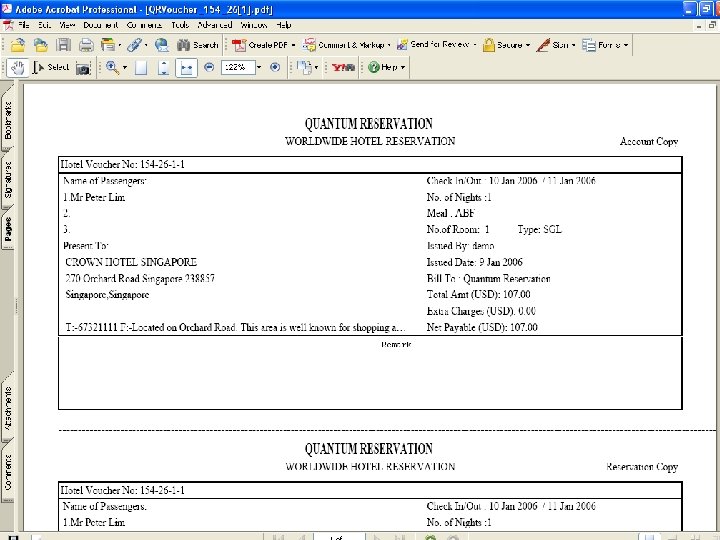
Task: Open the View menu
Action: pos(67,25)
